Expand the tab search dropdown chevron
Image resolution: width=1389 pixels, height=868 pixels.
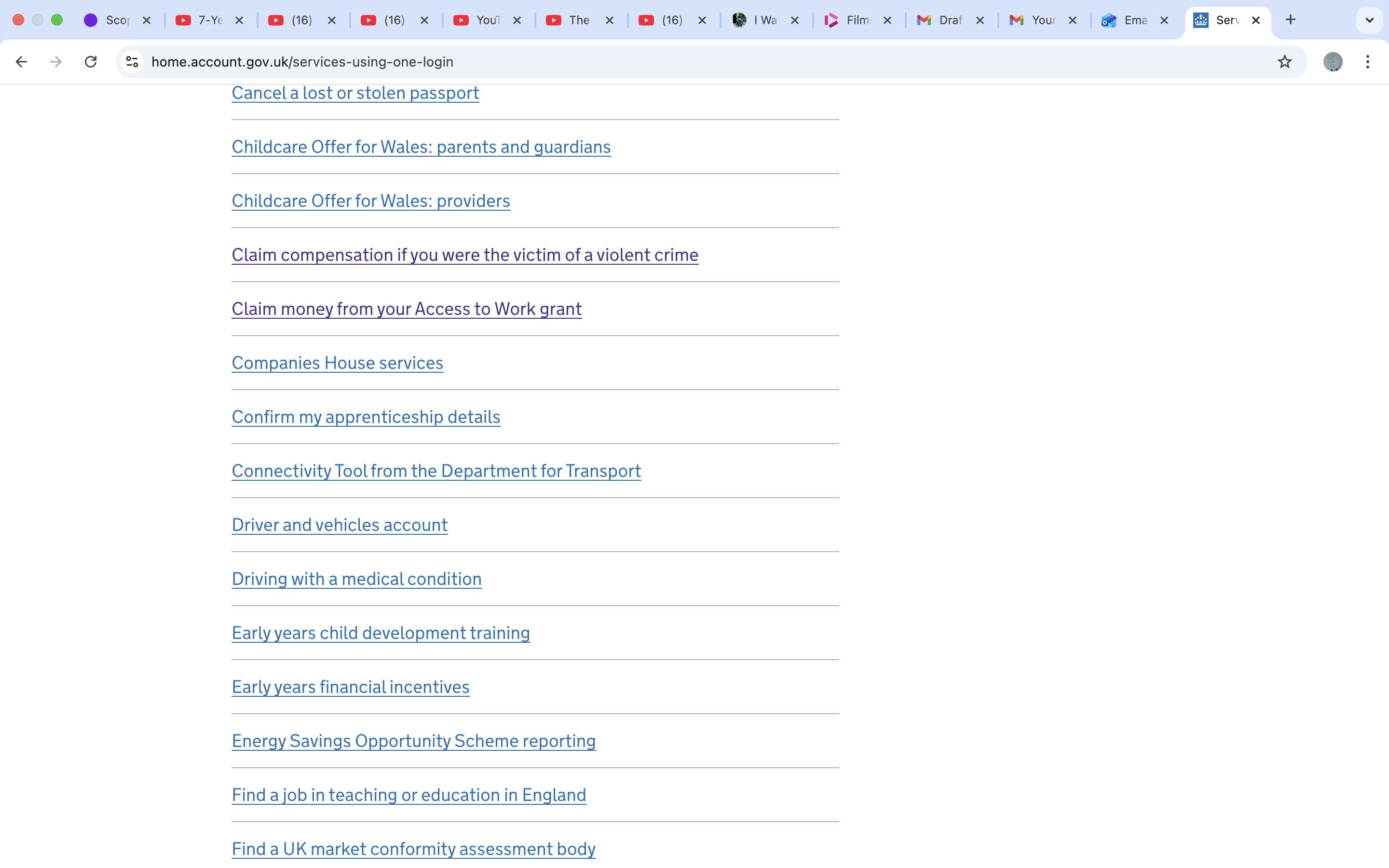coord(1370,20)
